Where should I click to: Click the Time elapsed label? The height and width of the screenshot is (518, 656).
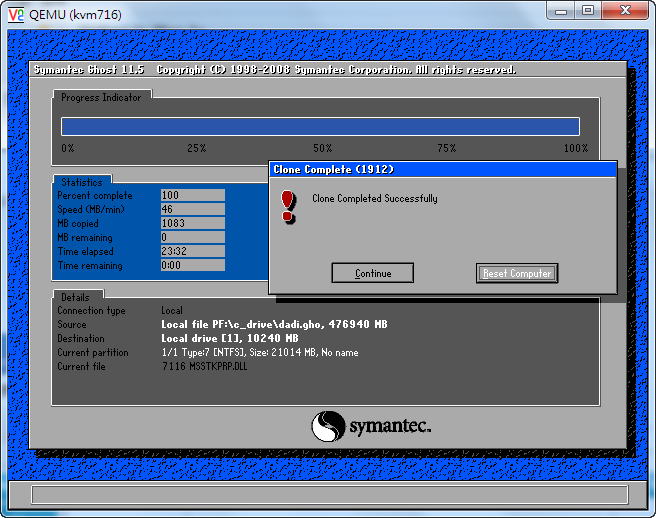pos(86,251)
